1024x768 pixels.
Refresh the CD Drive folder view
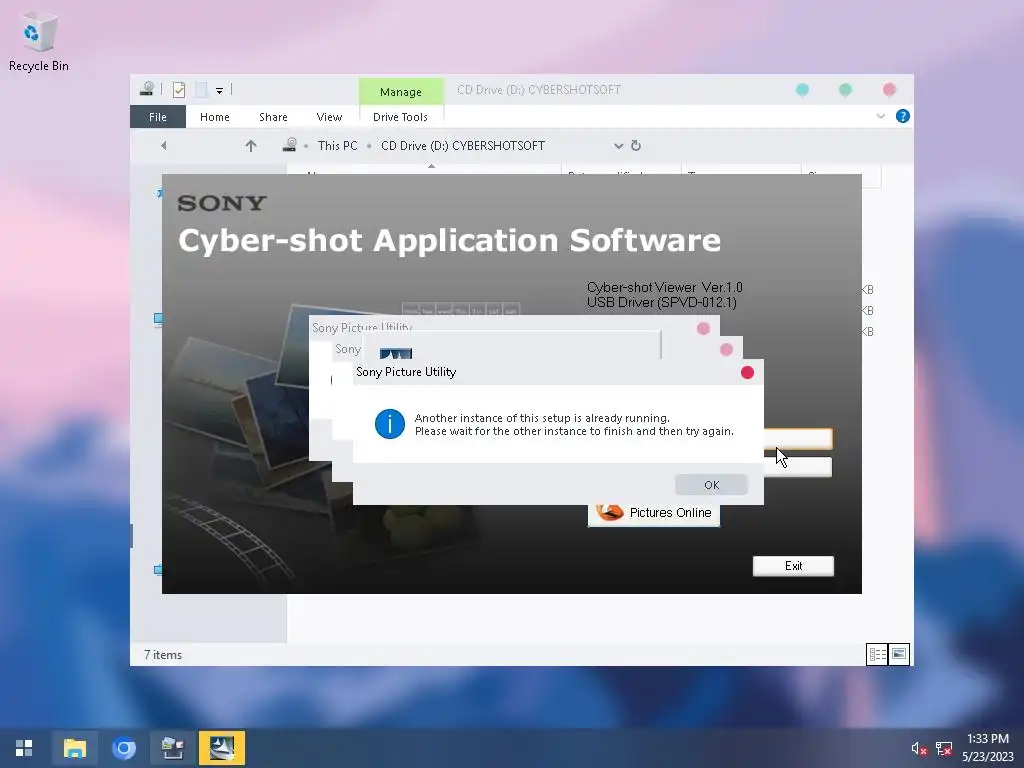click(636, 146)
